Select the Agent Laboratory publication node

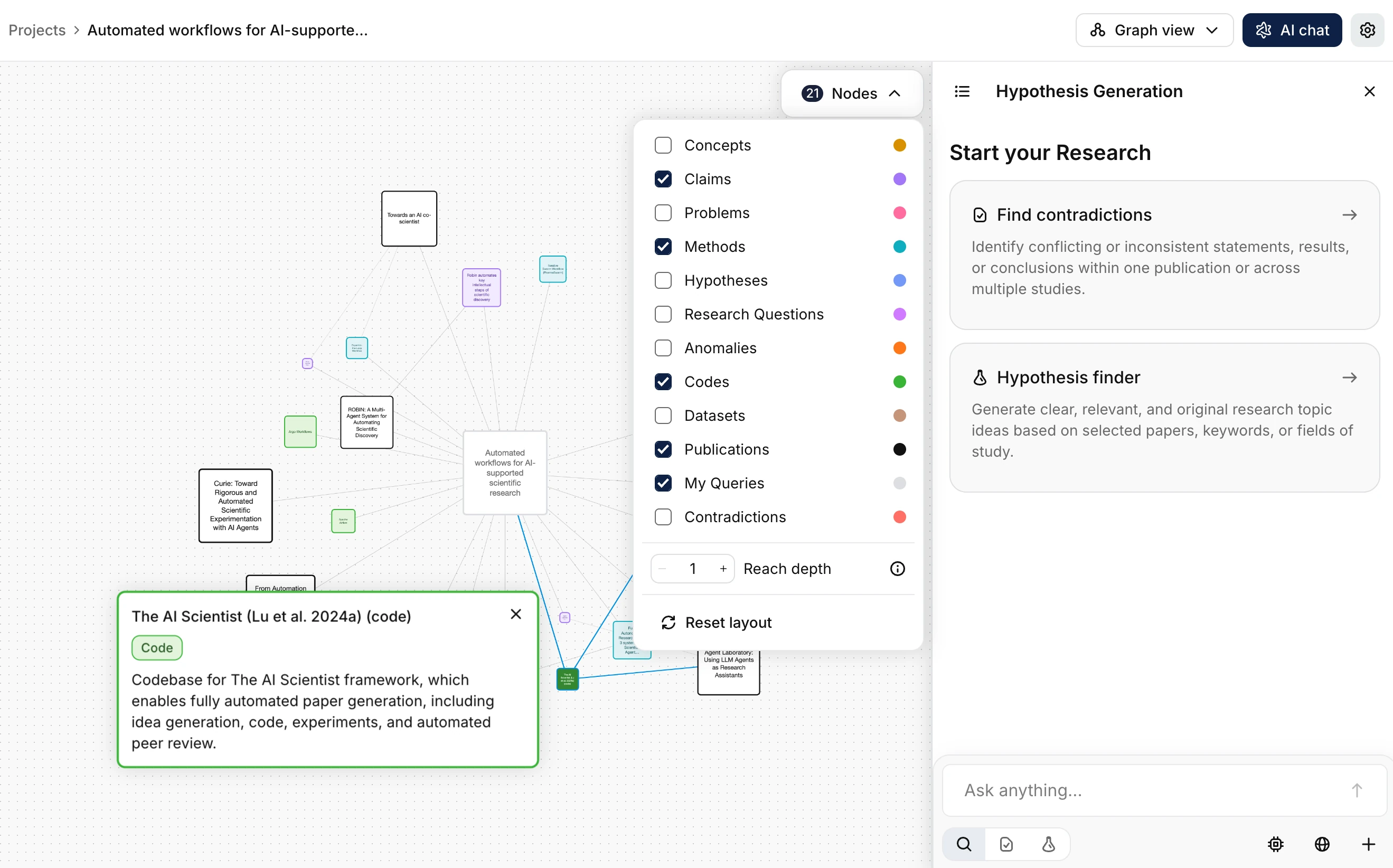tap(728, 672)
